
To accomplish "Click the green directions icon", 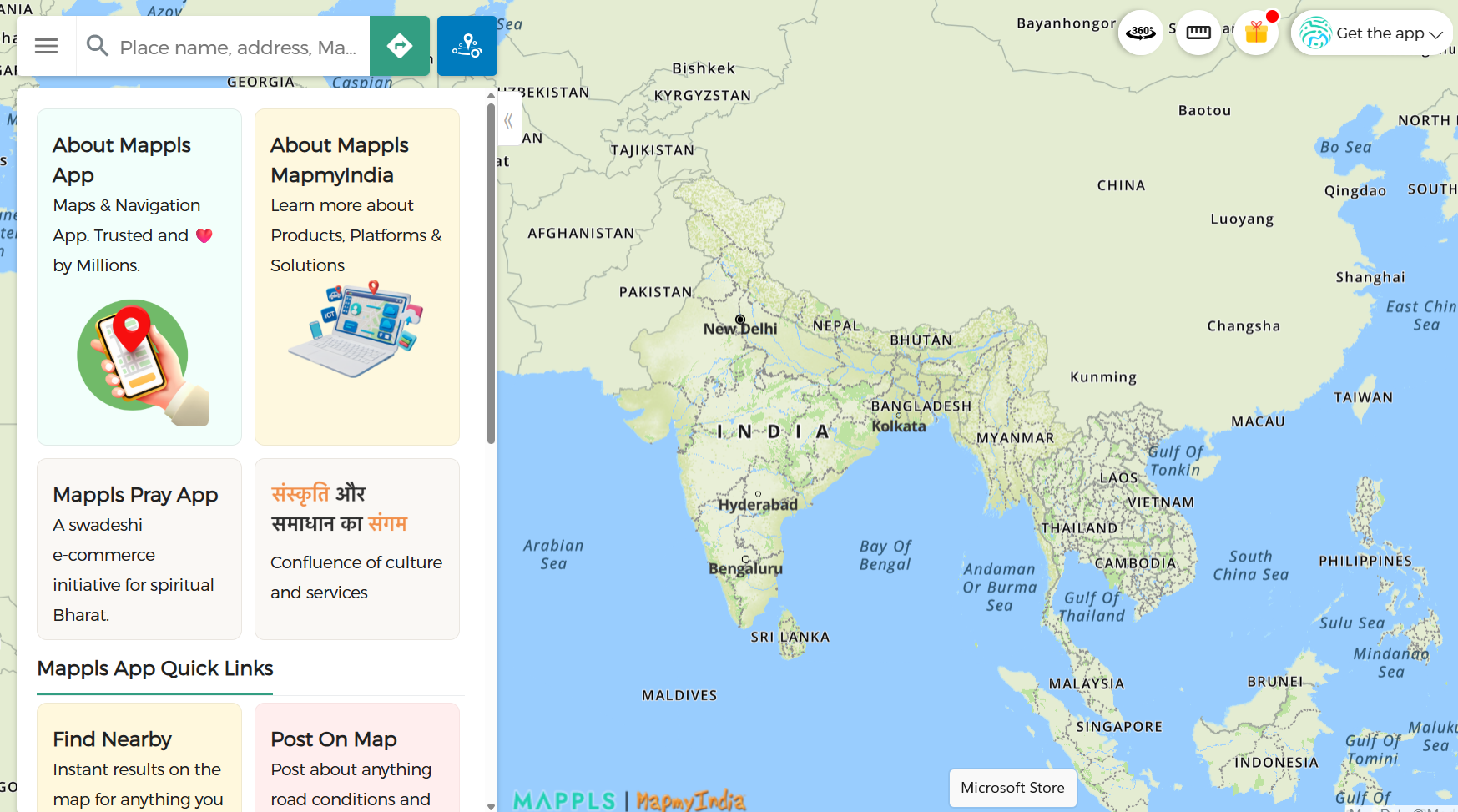I will [x=401, y=46].
